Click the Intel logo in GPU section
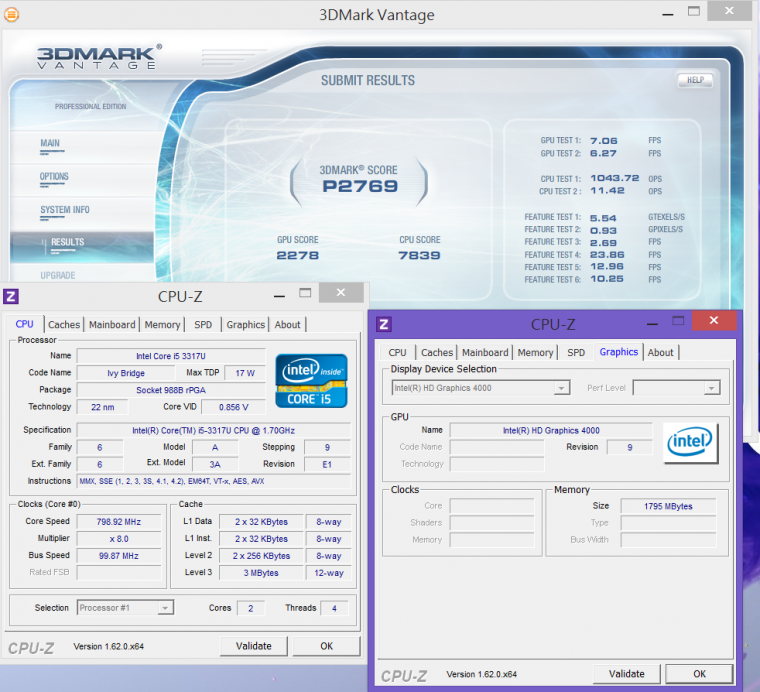Screen dimensions: 760x692 click(x=691, y=440)
